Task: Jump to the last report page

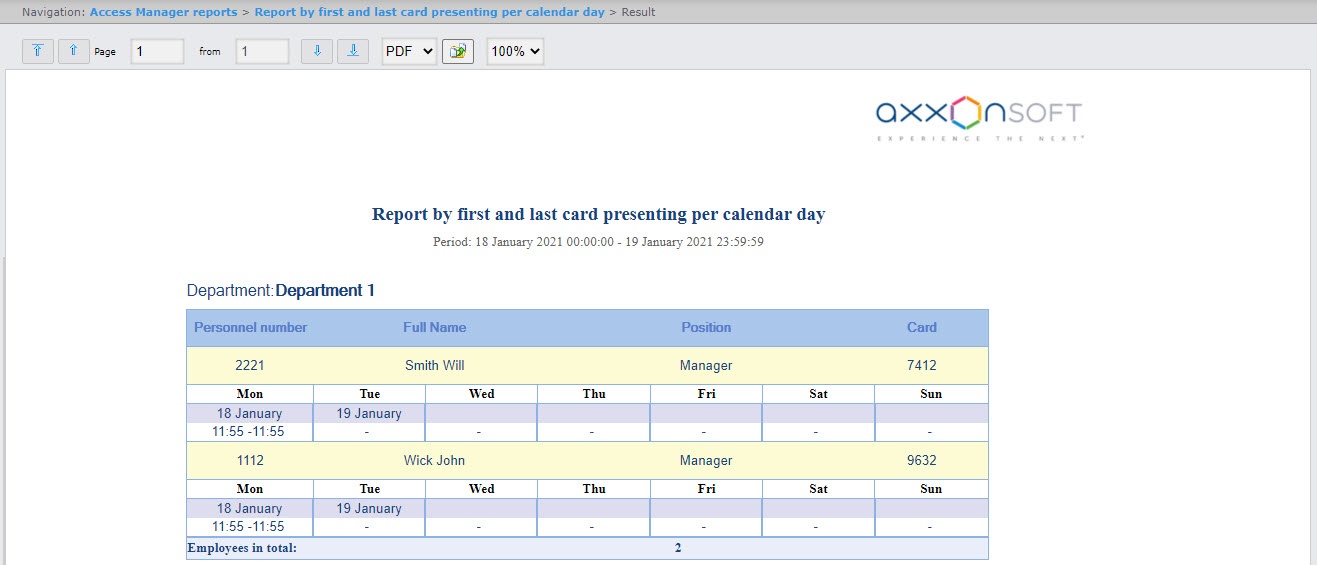Action: coord(353,51)
